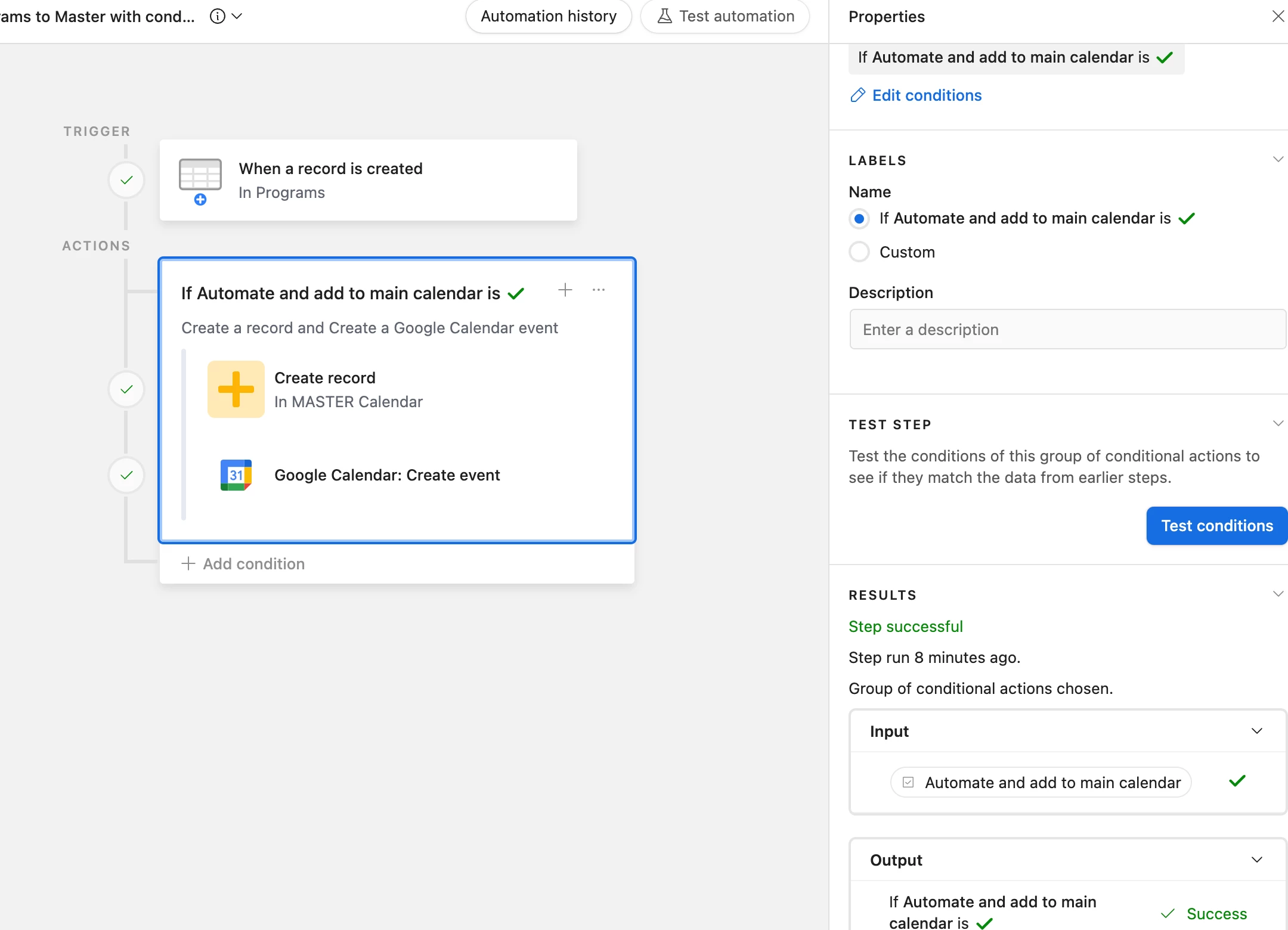Click the Automate and add to main calendar checkbox field chip
This screenshot has width=1288, height=930.
click(1041, 783)
